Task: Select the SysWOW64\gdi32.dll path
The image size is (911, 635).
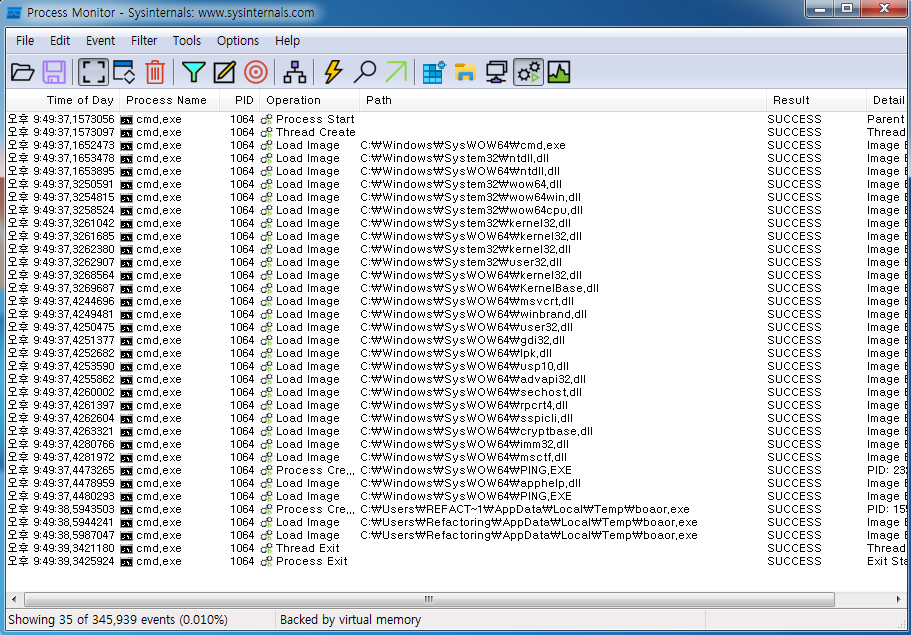Action: pos(462,340)
